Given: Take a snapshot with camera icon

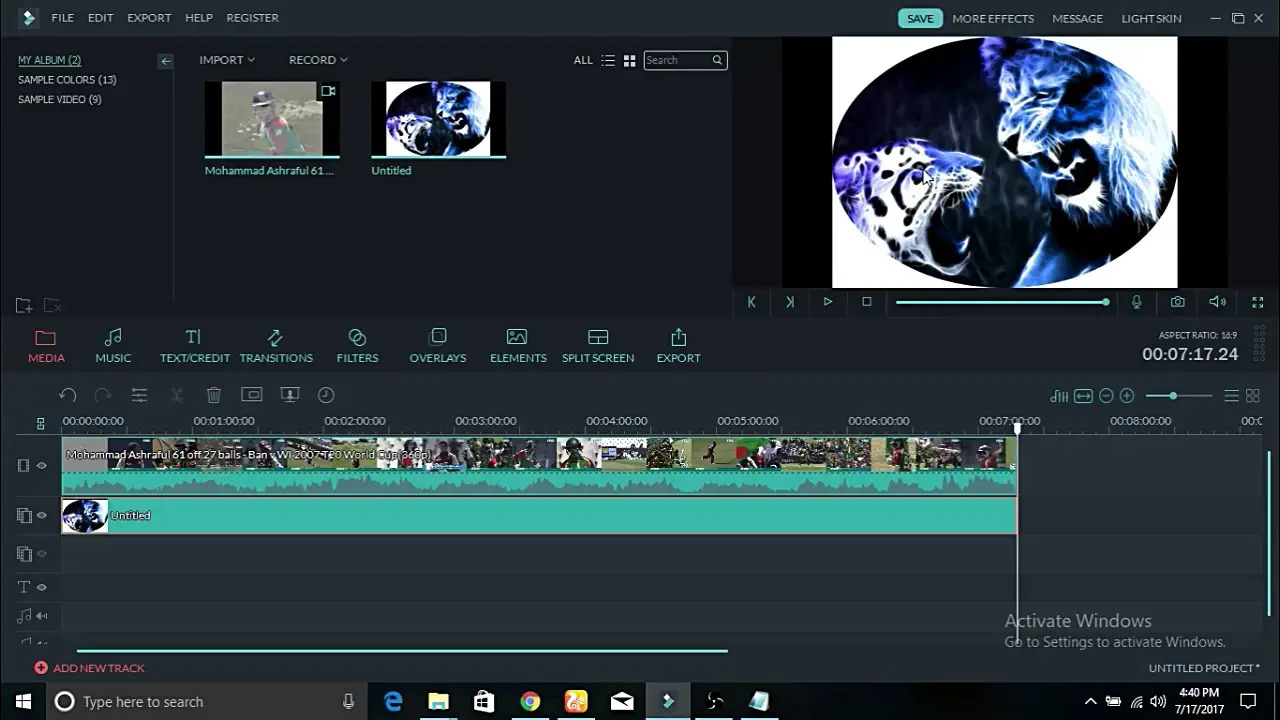Looking at the screenshot, I should (x=1177, y=302).
